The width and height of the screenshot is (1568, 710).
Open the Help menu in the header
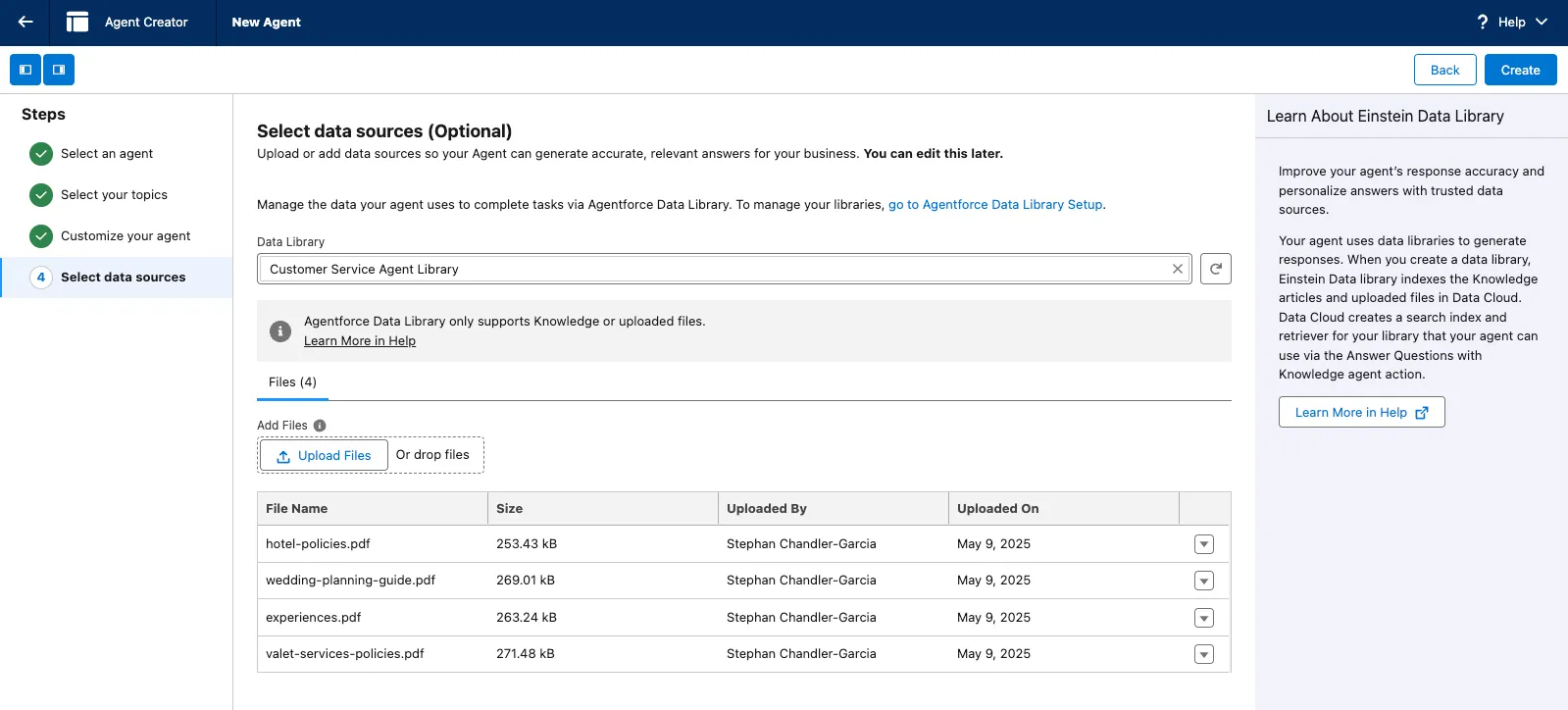tap(1511, 22)
